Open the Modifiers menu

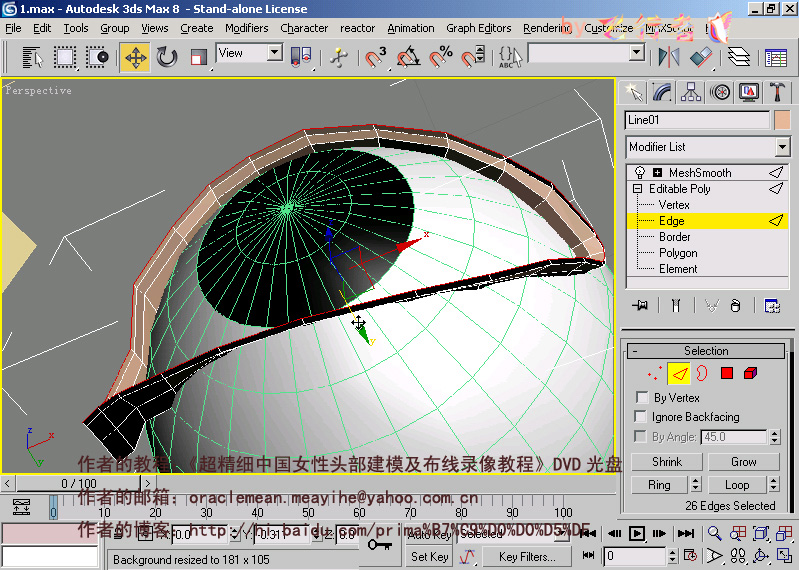pyautogui.click(x=247, y=28)
